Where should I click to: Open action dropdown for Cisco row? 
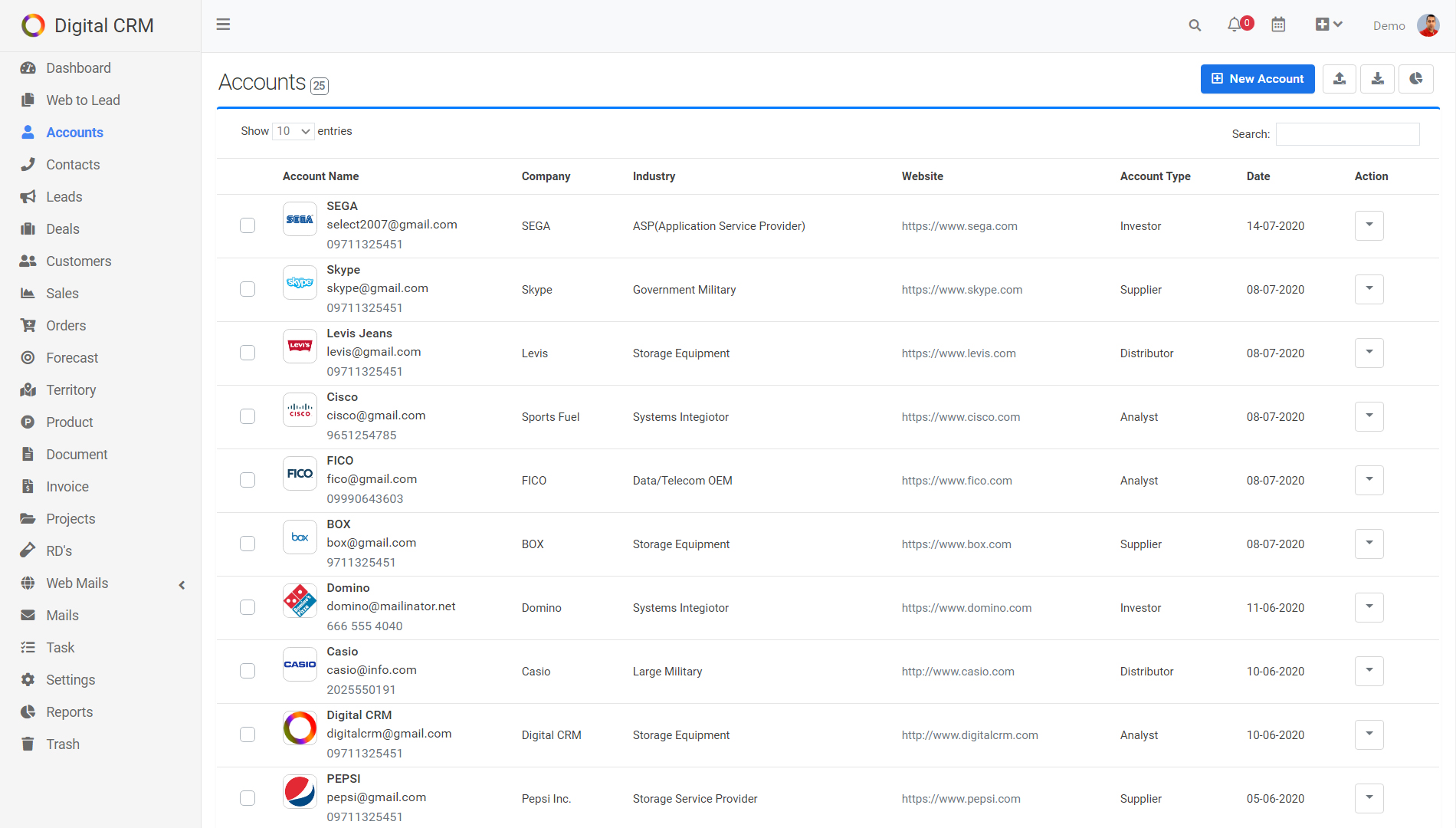[1369, 416]
